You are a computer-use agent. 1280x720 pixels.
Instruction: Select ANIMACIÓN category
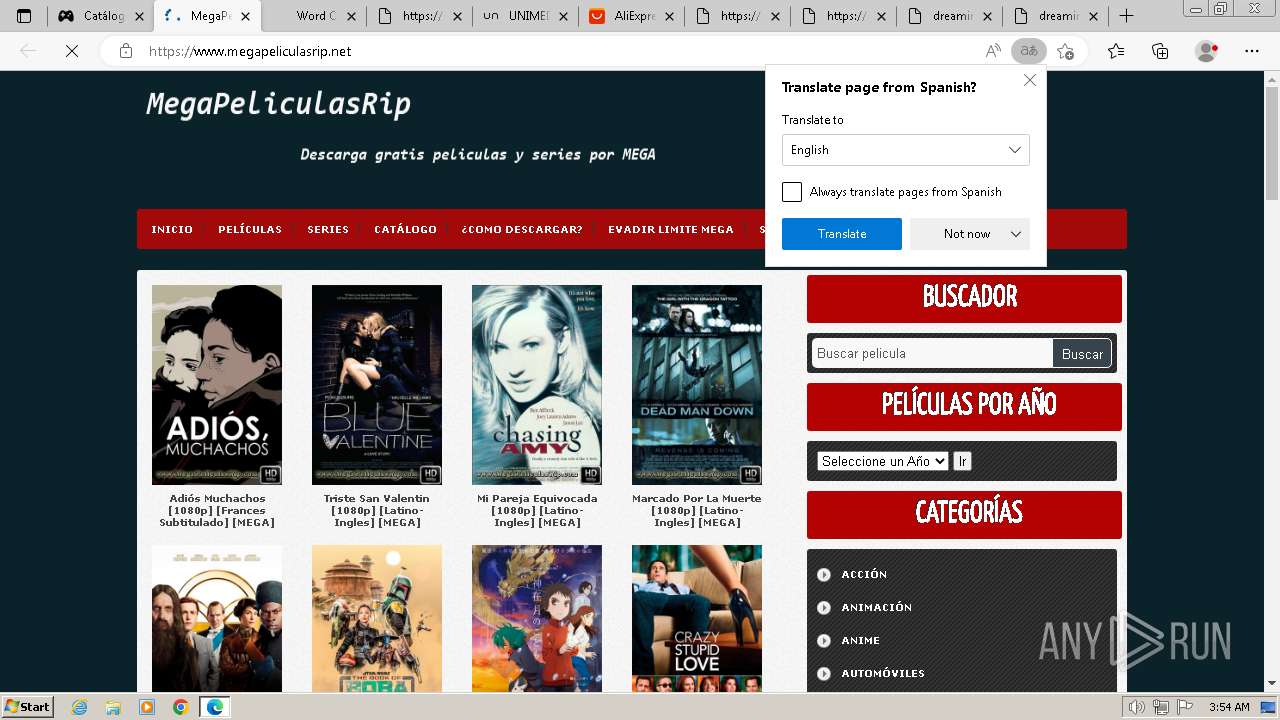(877, 607)
